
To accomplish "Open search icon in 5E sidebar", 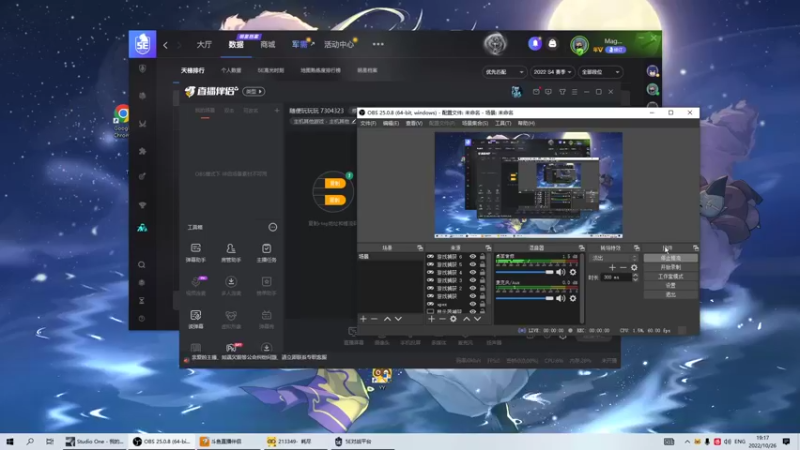I will 142,265.
